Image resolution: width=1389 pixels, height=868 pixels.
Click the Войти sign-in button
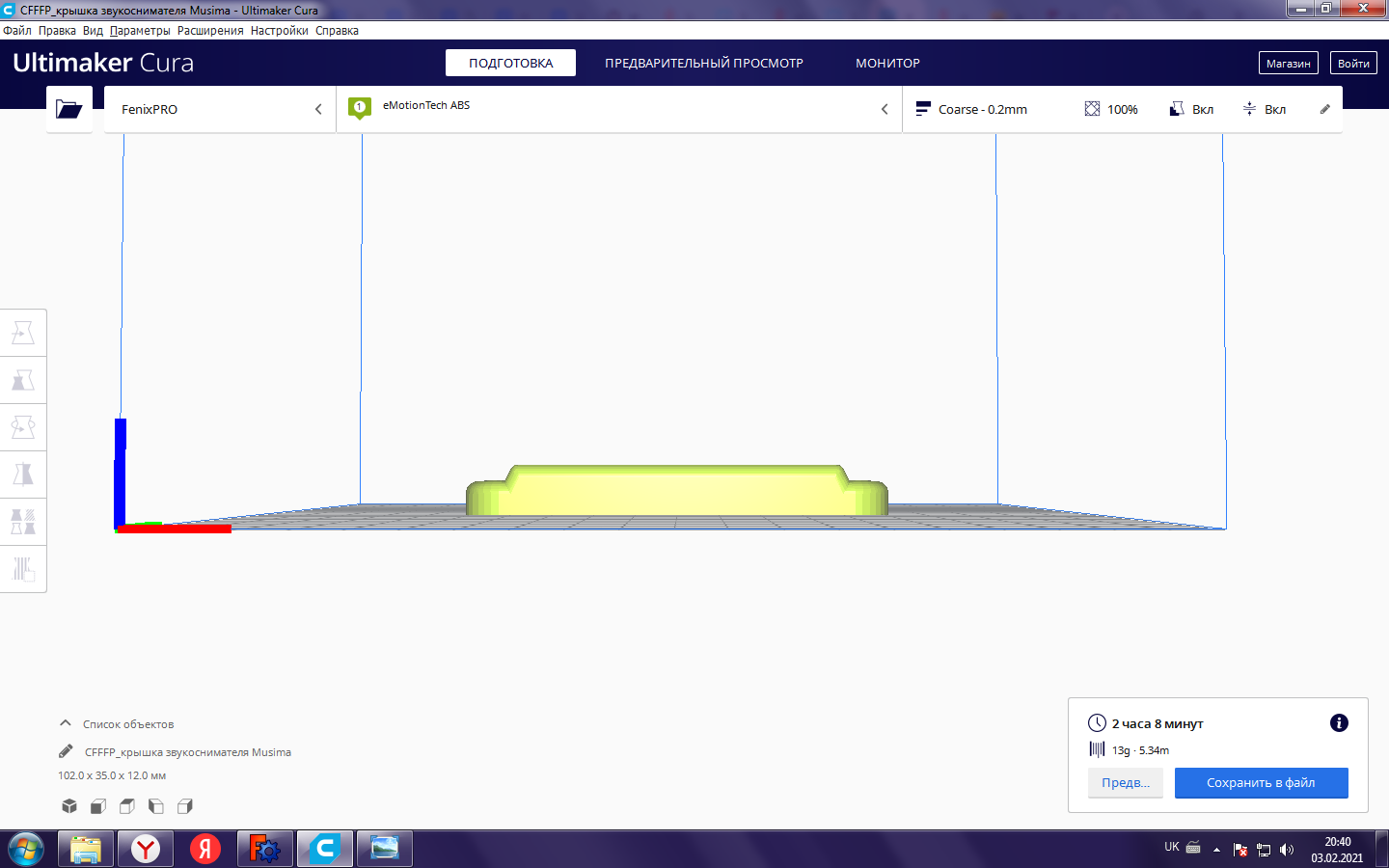point(1353,63)
